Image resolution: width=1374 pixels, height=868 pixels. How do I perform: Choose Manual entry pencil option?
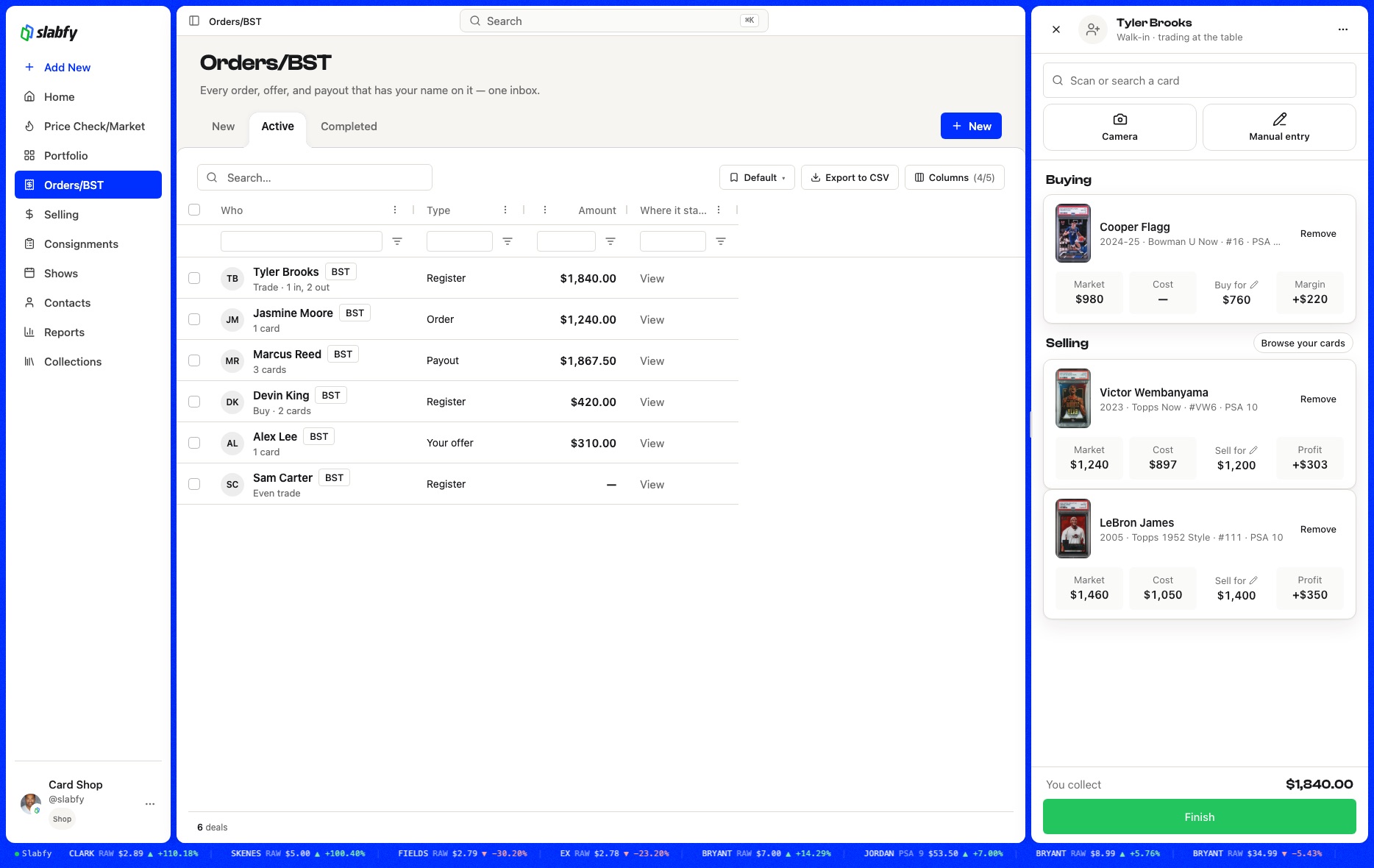click(1279, 127)
